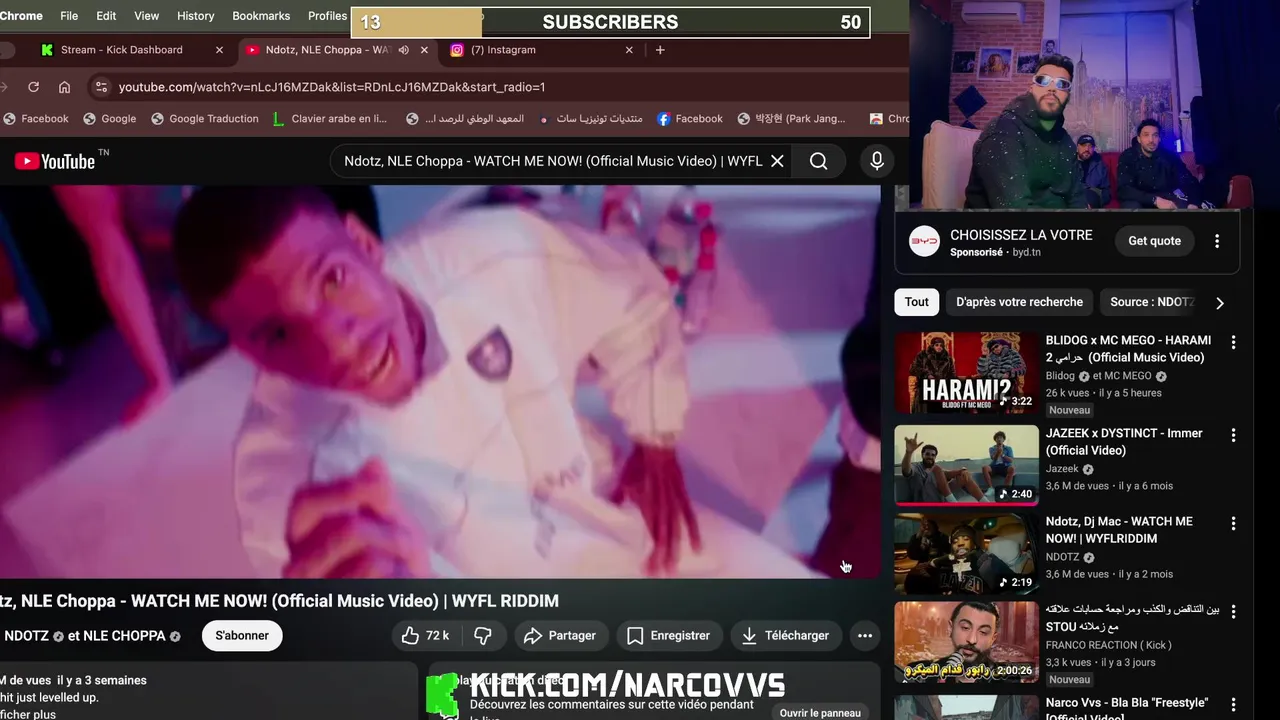Dislike the video with thumbs down
The image size is (1280, 720).
pyautogui.click(x=483, y=635)
